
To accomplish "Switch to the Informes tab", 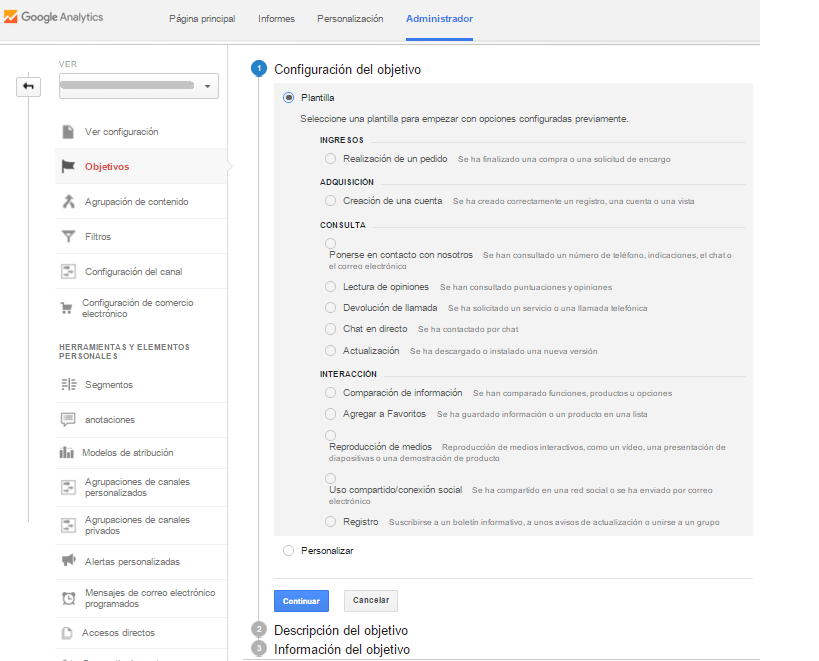I will 276,19.
